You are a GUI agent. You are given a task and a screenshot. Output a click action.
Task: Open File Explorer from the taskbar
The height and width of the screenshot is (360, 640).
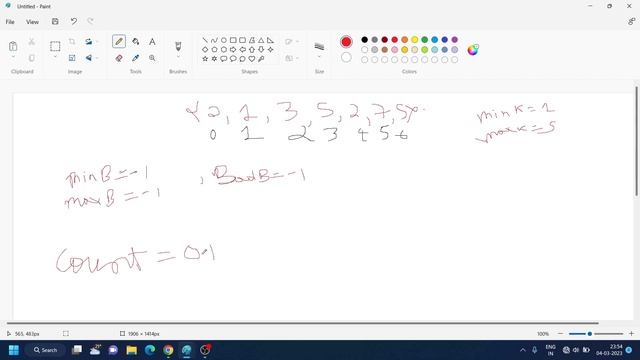tap(131, 350)
